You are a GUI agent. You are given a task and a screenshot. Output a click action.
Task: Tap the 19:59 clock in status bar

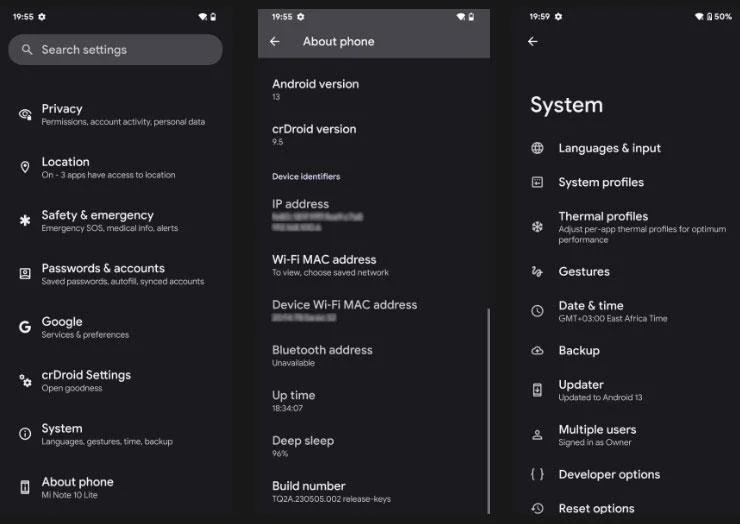pos(539,17)
